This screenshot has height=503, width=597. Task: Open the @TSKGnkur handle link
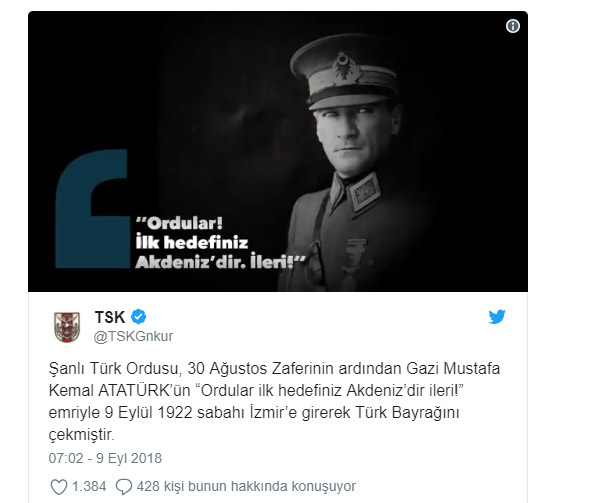pyautogui.click(x=133, y=336)
